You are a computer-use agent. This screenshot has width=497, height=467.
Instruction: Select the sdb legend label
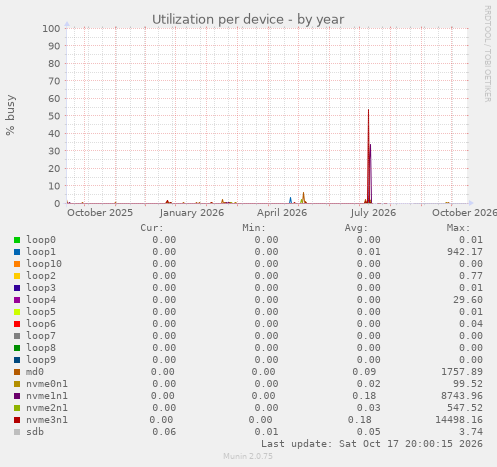(x=35, y=432)
